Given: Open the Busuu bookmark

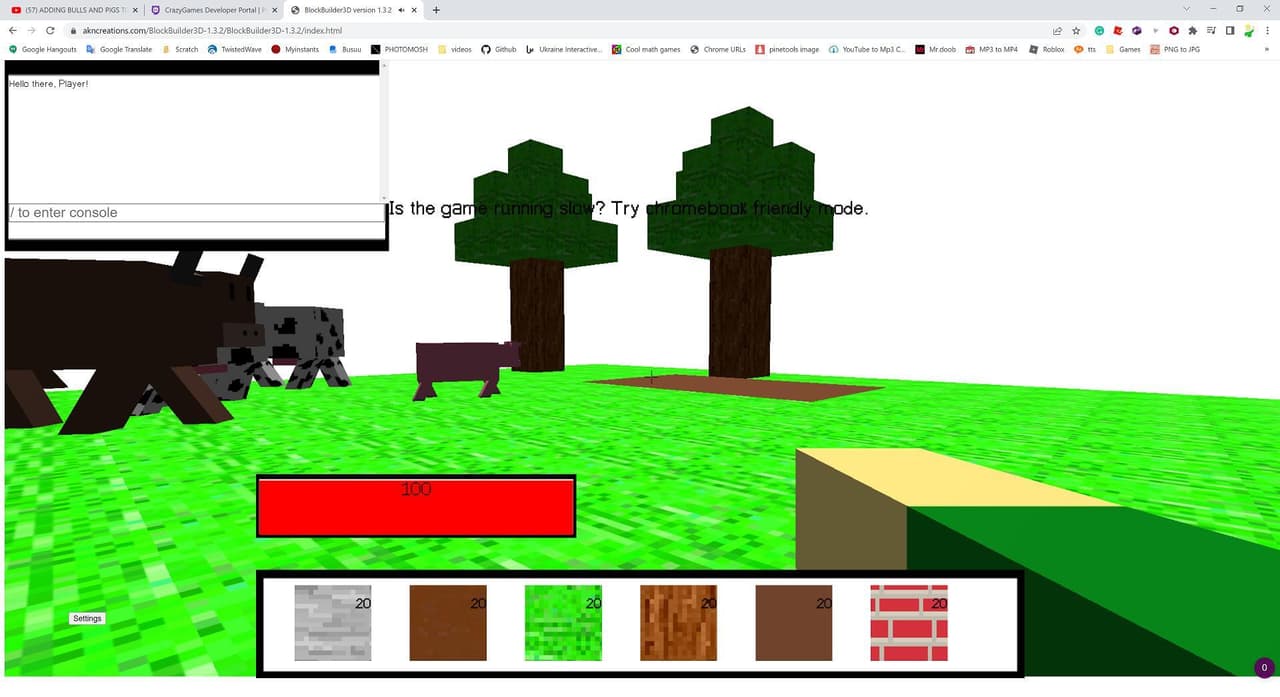Looking at the screenshot, I should point(346,49).
